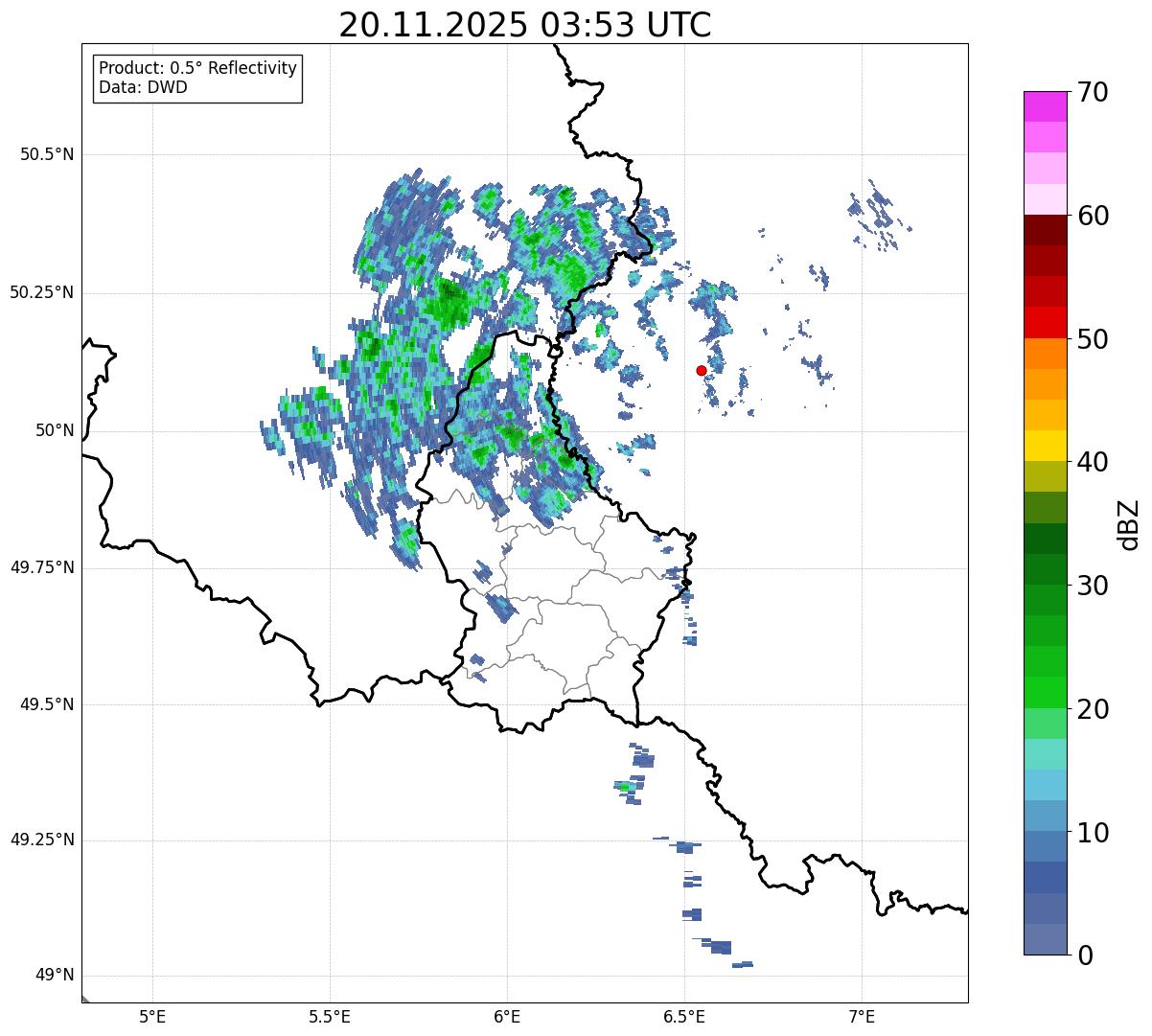Pick the dark maroon swatch just below 60 dBZ

tap(1045, 230)
